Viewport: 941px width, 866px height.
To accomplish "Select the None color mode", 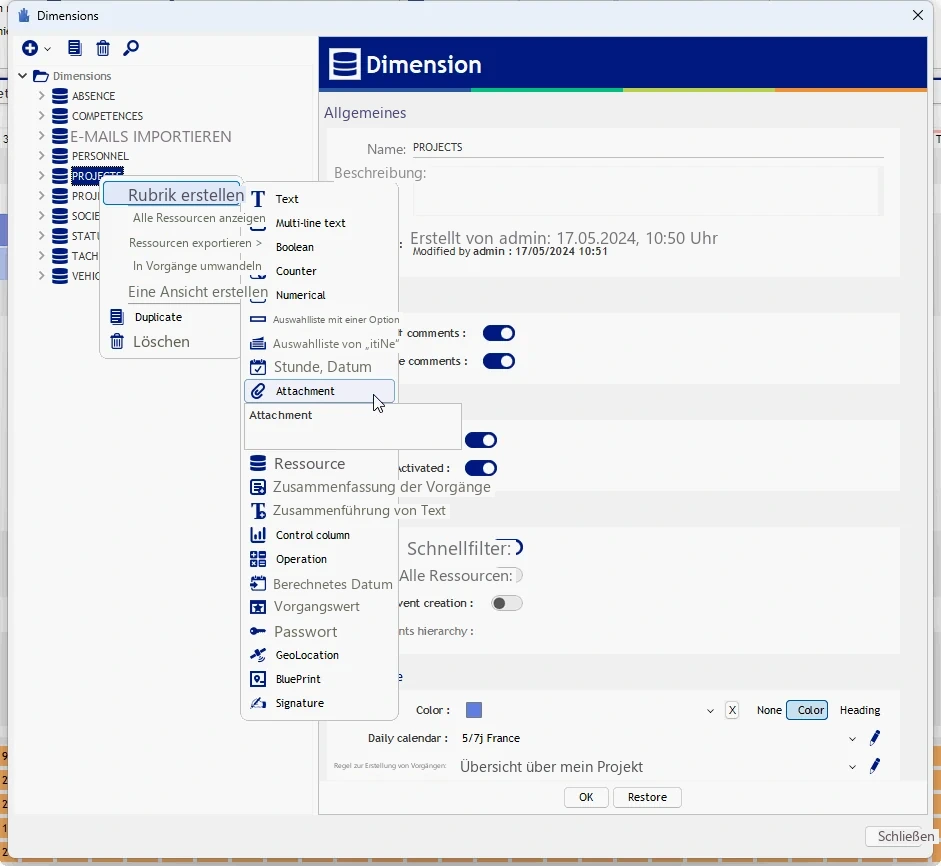I will (769, 710).
